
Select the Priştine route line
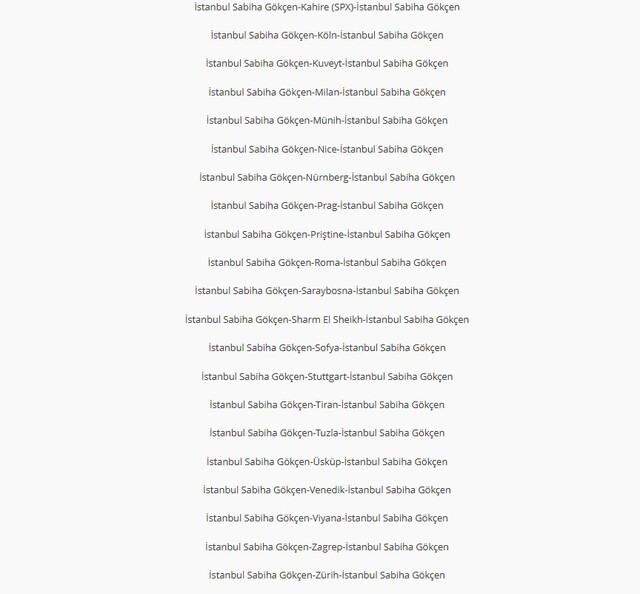point(327,235)
